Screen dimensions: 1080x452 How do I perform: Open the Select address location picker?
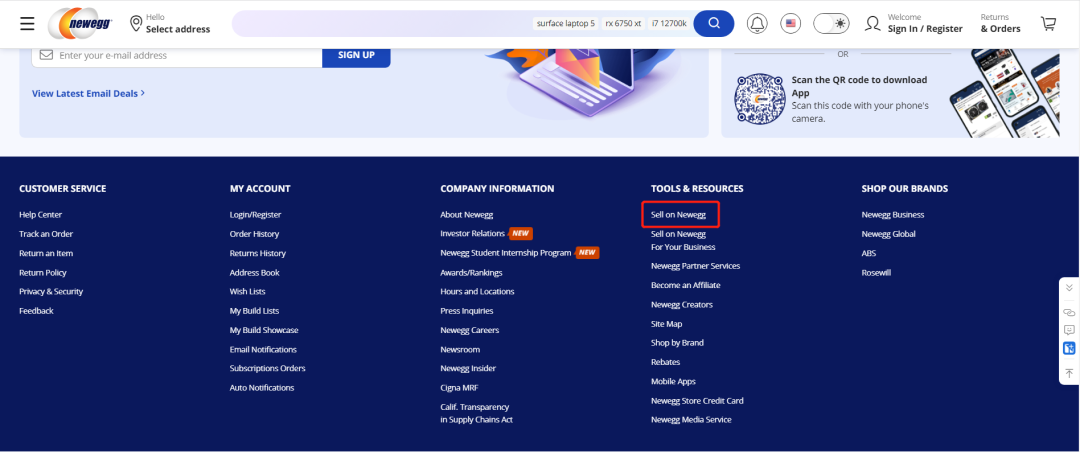(169, 23)
